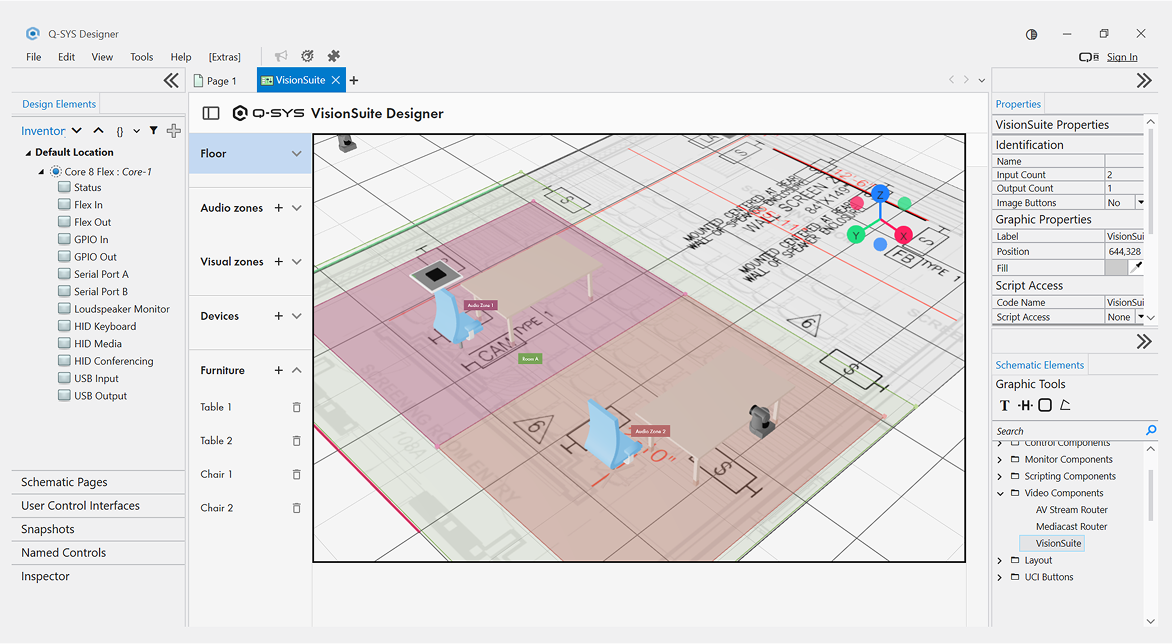Open the Snapshots panel
This screenshot has height=644, width=1172.
tap(48, 529)
